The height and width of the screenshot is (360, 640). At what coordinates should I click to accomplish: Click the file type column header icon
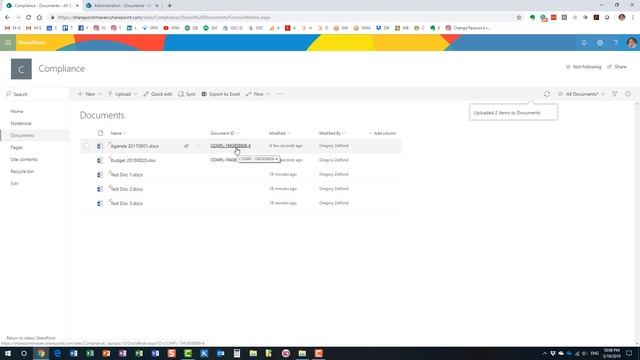click(x=100, y=133)
